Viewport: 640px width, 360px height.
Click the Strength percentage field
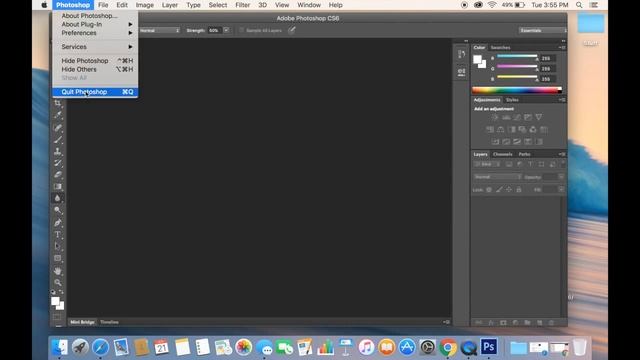coord(215,30)
